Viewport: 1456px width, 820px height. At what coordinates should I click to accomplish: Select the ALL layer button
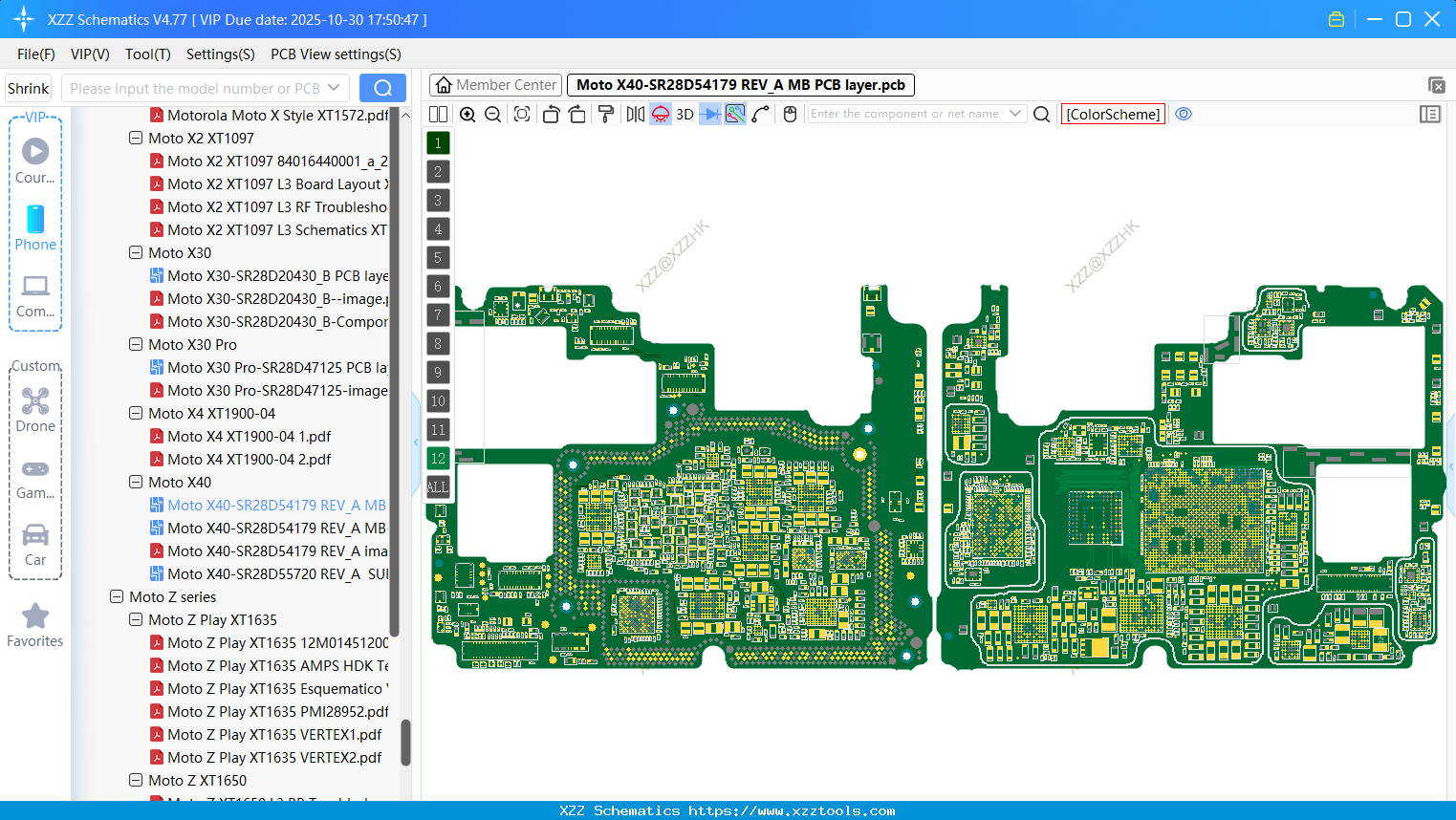pos(437,487)
